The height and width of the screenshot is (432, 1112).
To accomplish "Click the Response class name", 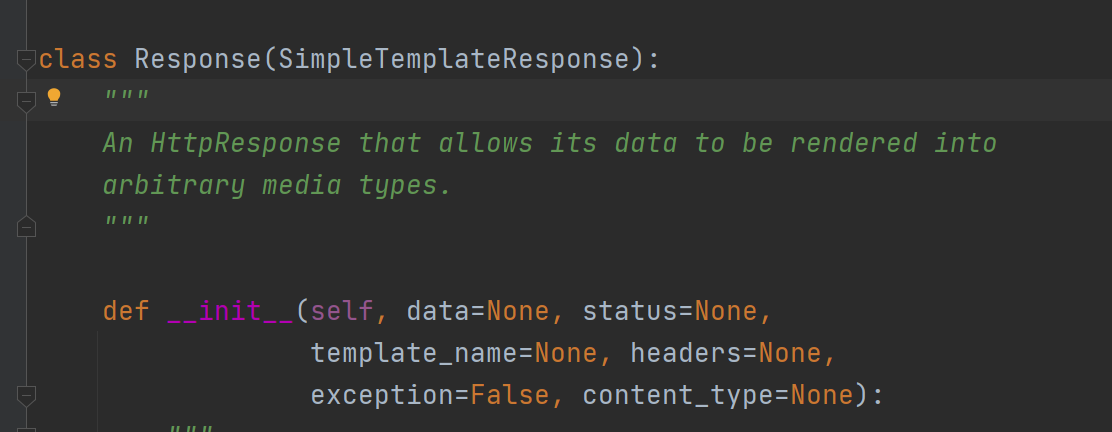I will (198, 60).
